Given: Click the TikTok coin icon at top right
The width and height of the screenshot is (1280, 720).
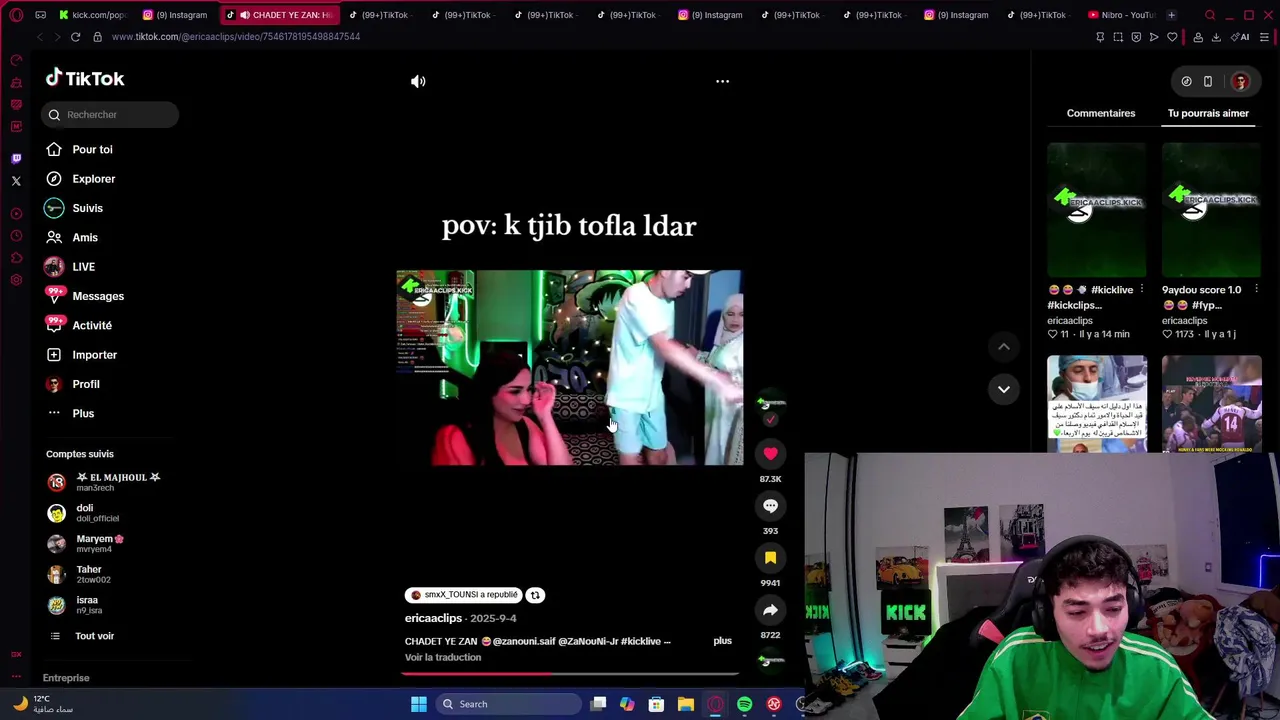Looking at the screenshot, I should (x=1186, y=81).
